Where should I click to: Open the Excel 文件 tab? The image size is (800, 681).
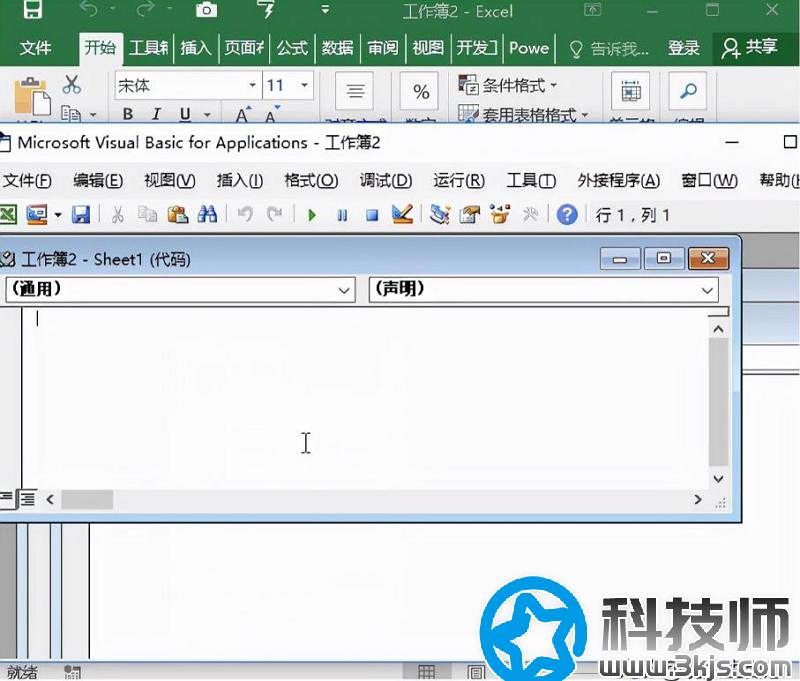[x=35, y=48]
